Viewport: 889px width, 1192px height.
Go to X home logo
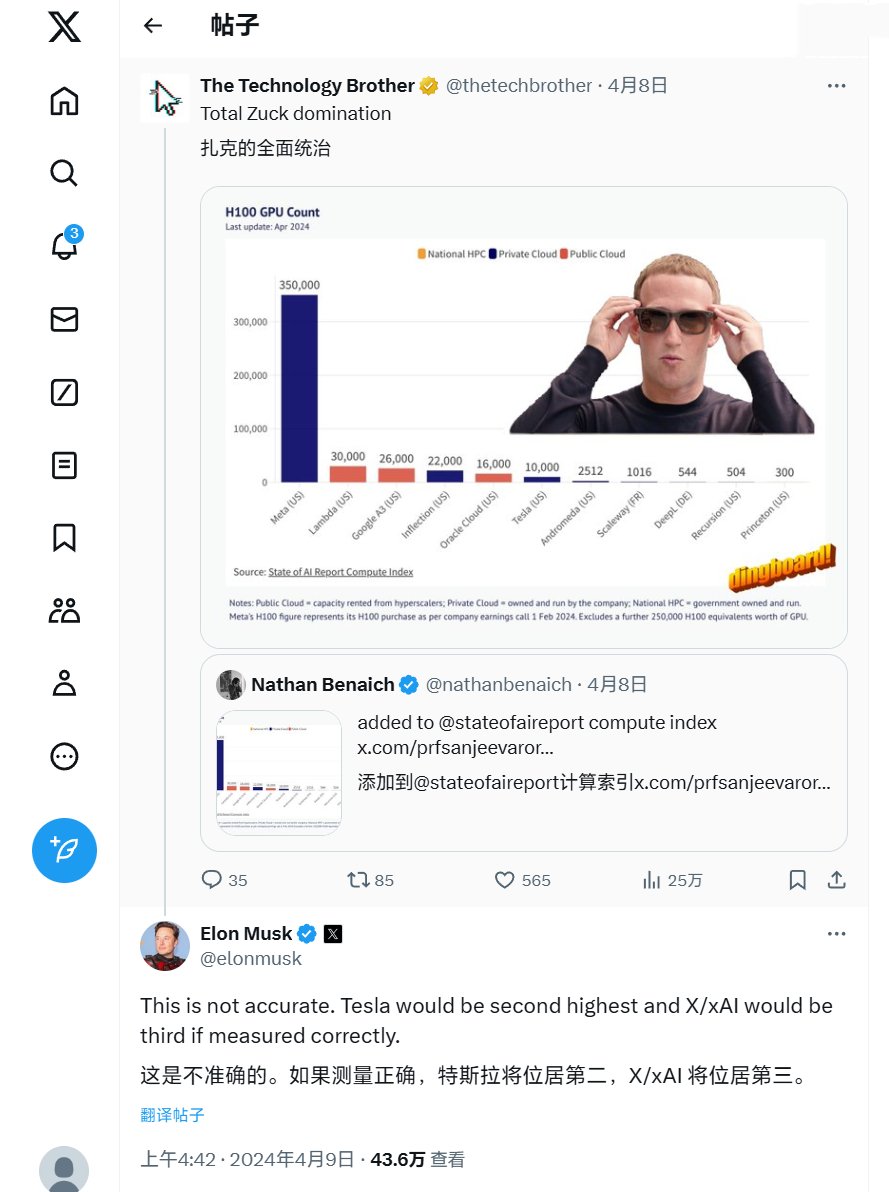pyautogui.click(x=64, y=27)
